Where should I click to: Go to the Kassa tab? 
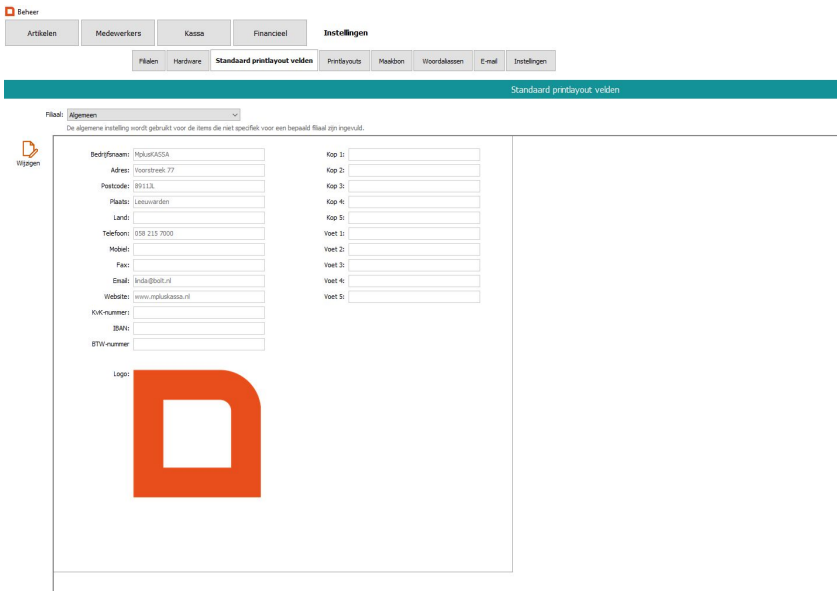pos(194,33)
